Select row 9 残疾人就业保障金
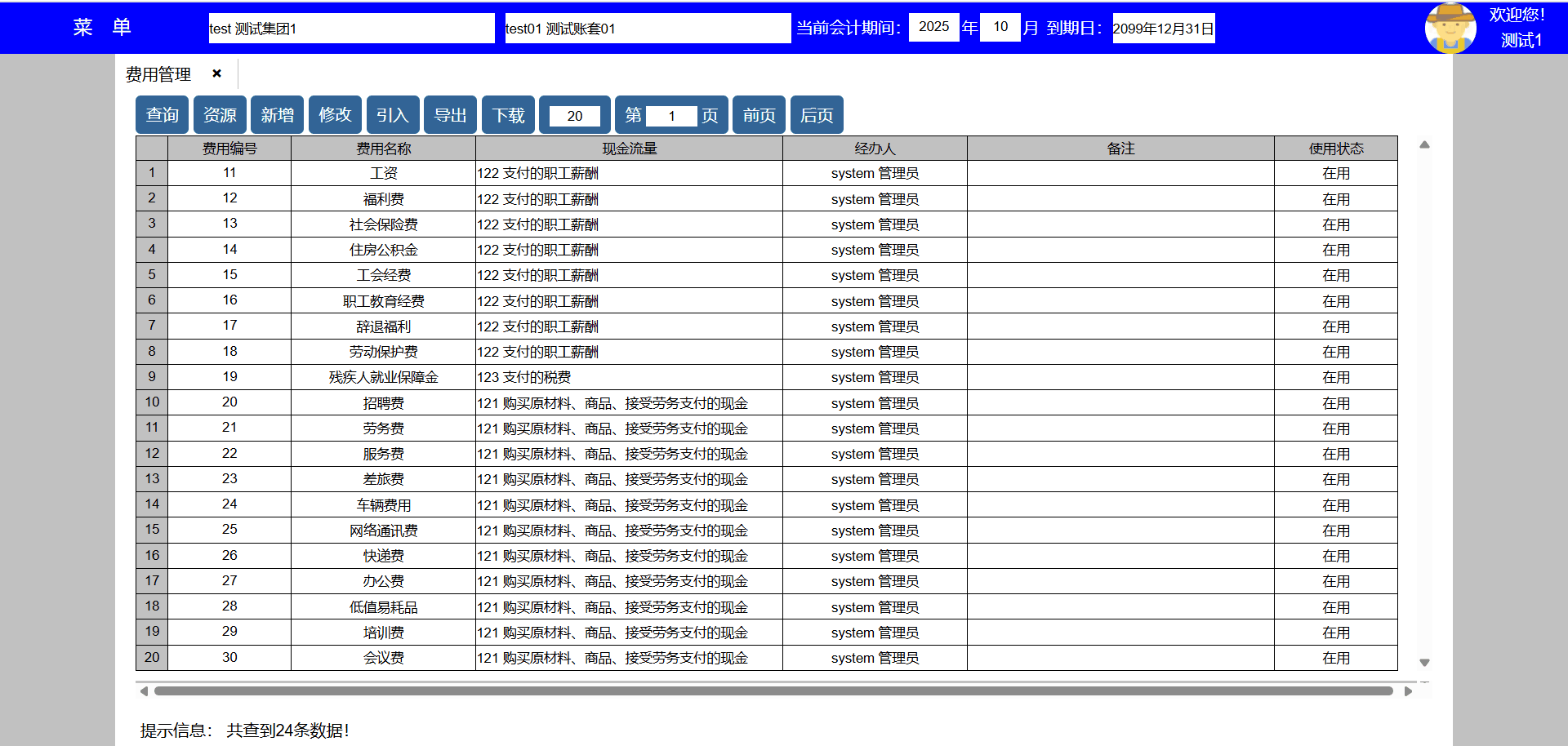This screenshot has width=1568, height=746. coord(383,377)
